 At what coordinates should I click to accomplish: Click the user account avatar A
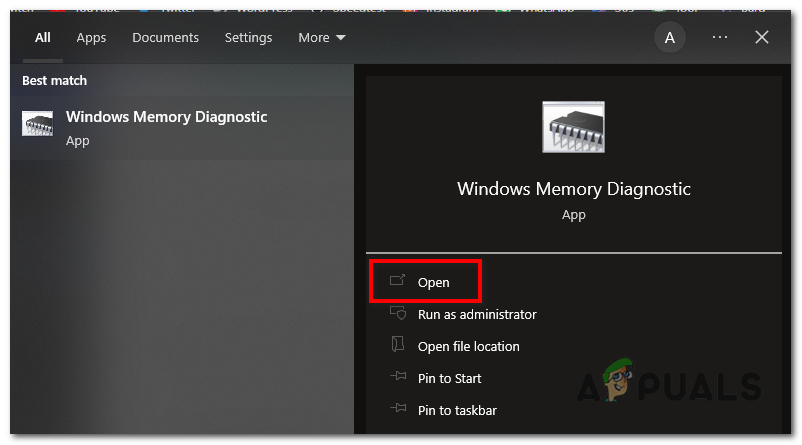click(670, 37)
